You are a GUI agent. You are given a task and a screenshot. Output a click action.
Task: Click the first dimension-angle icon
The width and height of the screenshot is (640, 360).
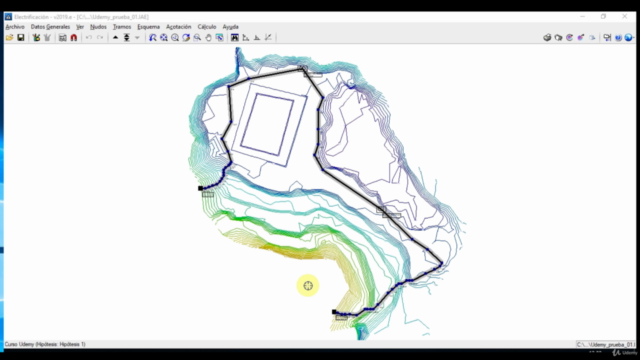(x=246, y=38)
